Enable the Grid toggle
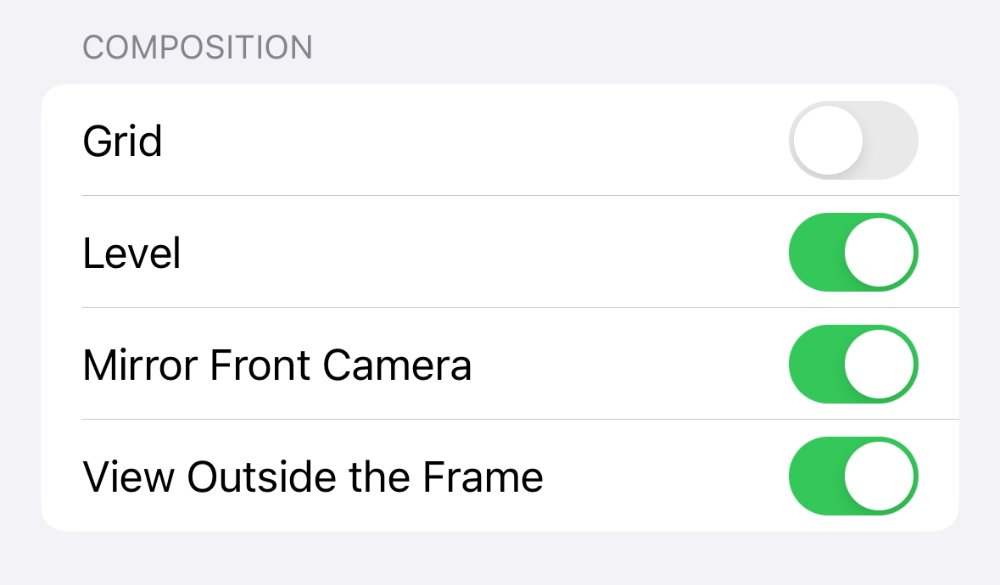Viewport: 1000px width, 585px height. (853, 141)
